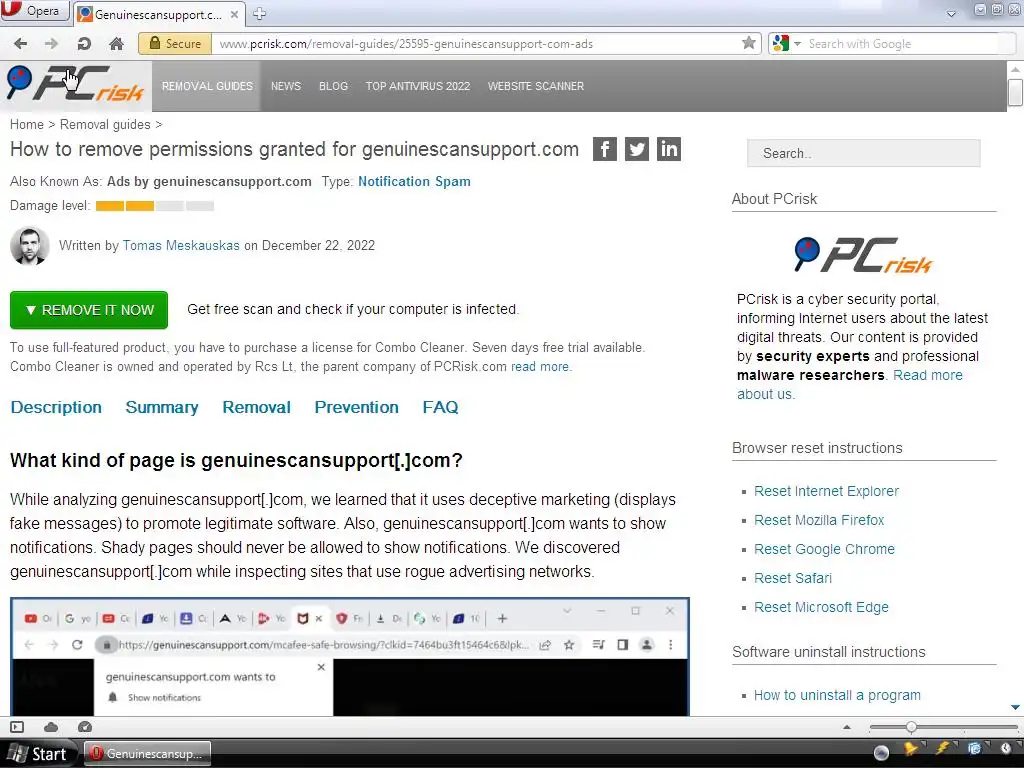Open Reset Internet Explorer instructions
Screen dimensions: 1024x768
click(x=826, y=491)
